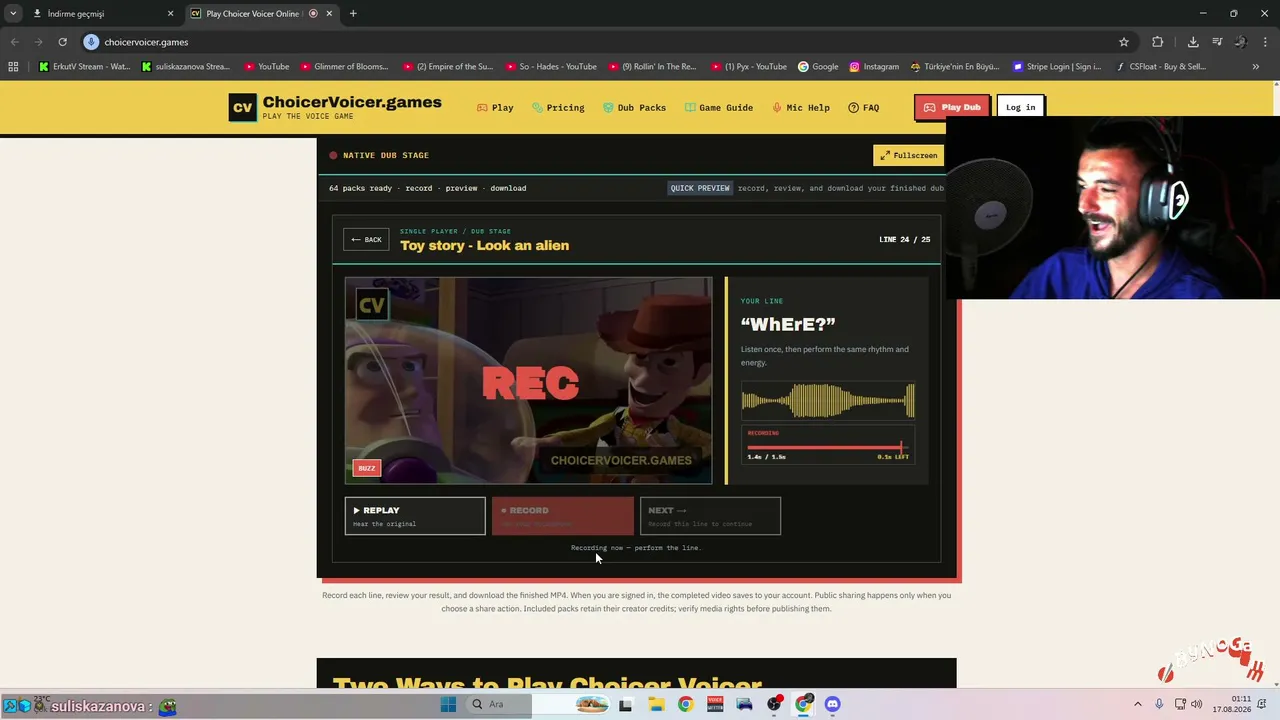Open the Windows Start menu
Image resolution: width=1280 pixels, height=720 pixels.
[448, 704]
